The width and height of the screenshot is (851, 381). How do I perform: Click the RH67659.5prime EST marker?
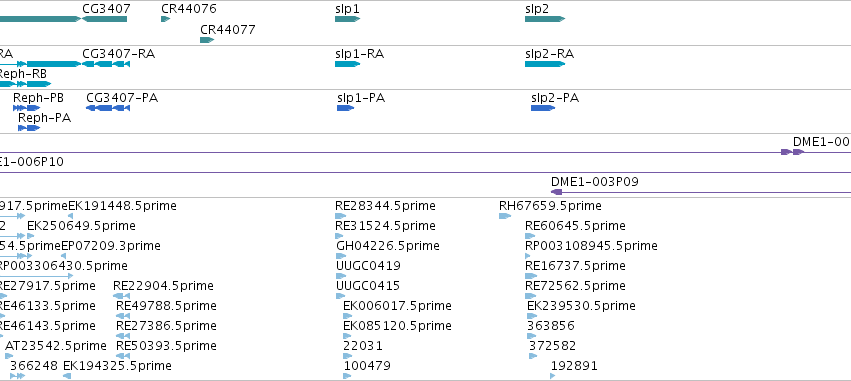click(x=505, y=216)
